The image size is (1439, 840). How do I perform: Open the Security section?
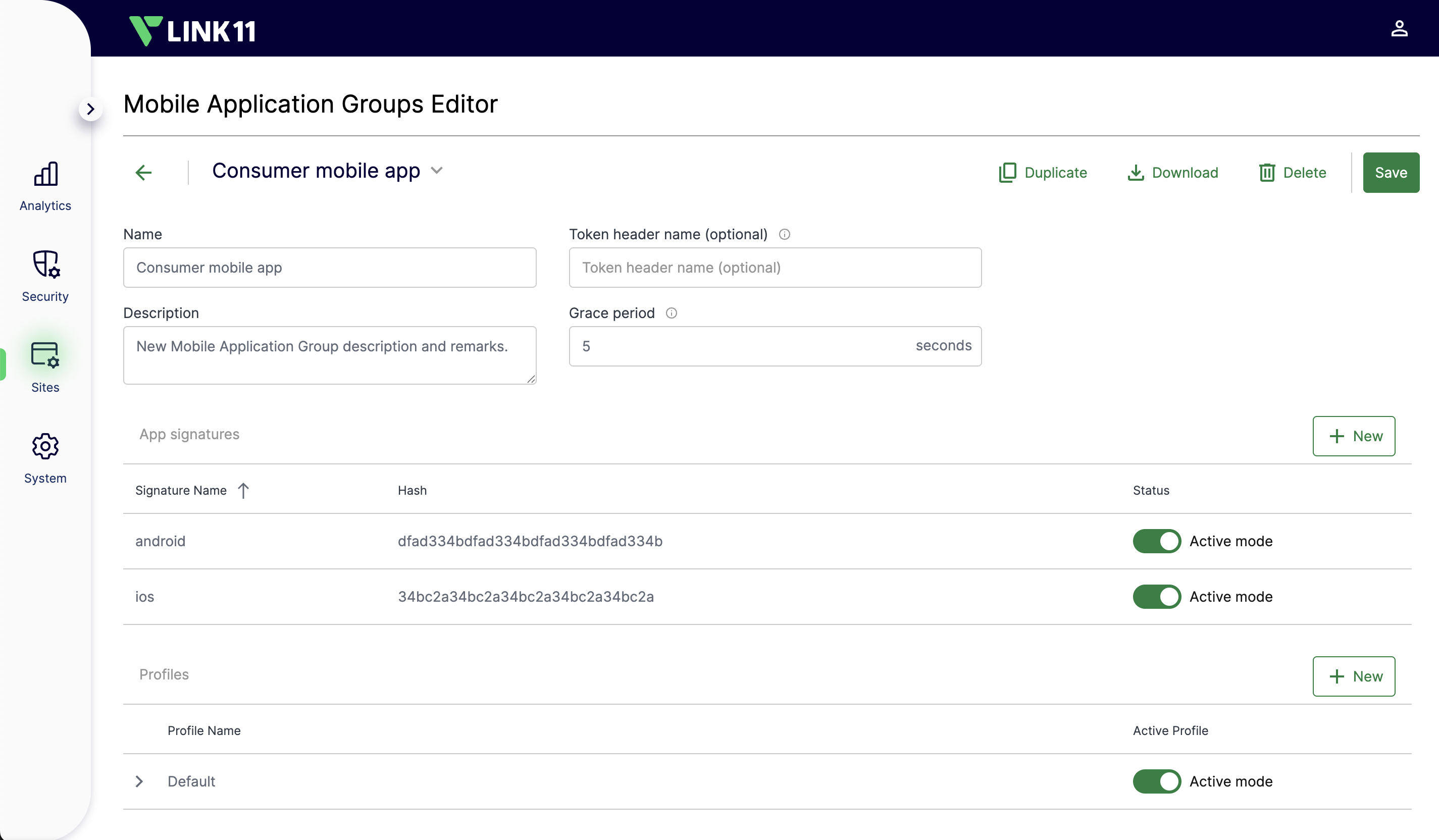[x=45, y=277]
